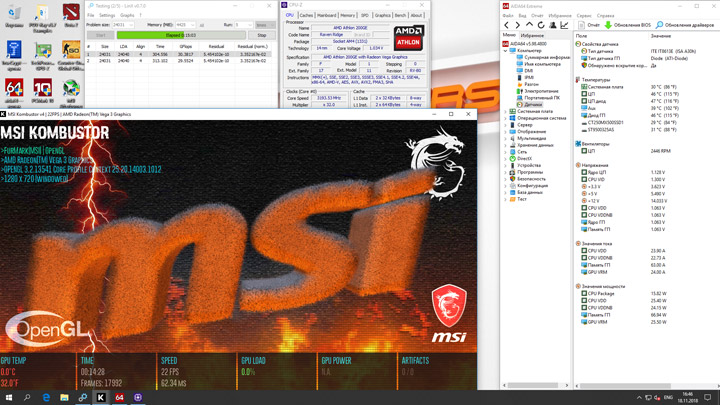Click the AIDA64 back navigation arrow
The width and height of the screenshot is (720, 405).
click(x=506, y=25)
